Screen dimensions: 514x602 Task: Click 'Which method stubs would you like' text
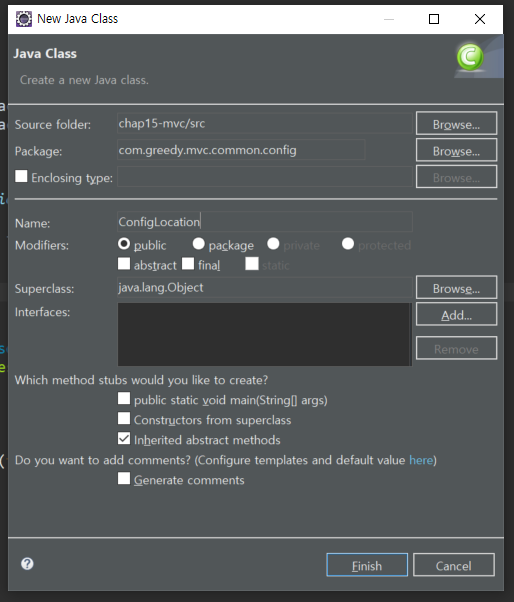click(141, 380)
